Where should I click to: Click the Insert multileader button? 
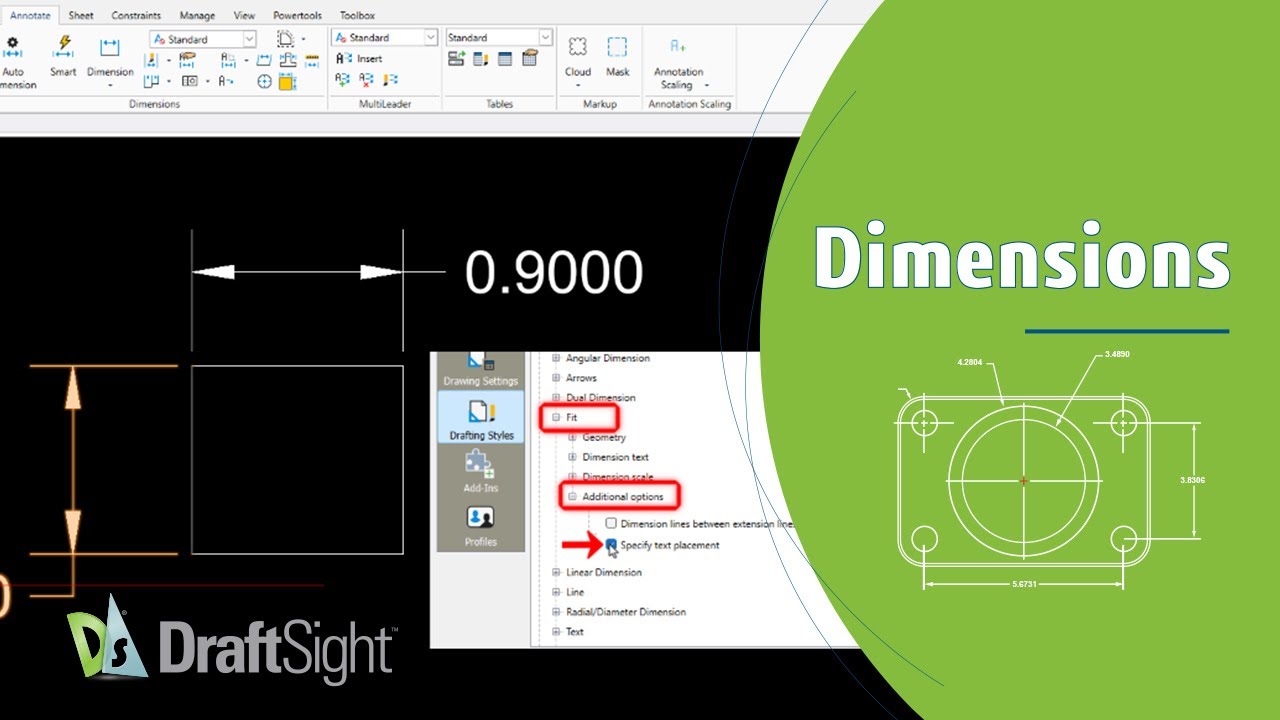tap(359, 59)
